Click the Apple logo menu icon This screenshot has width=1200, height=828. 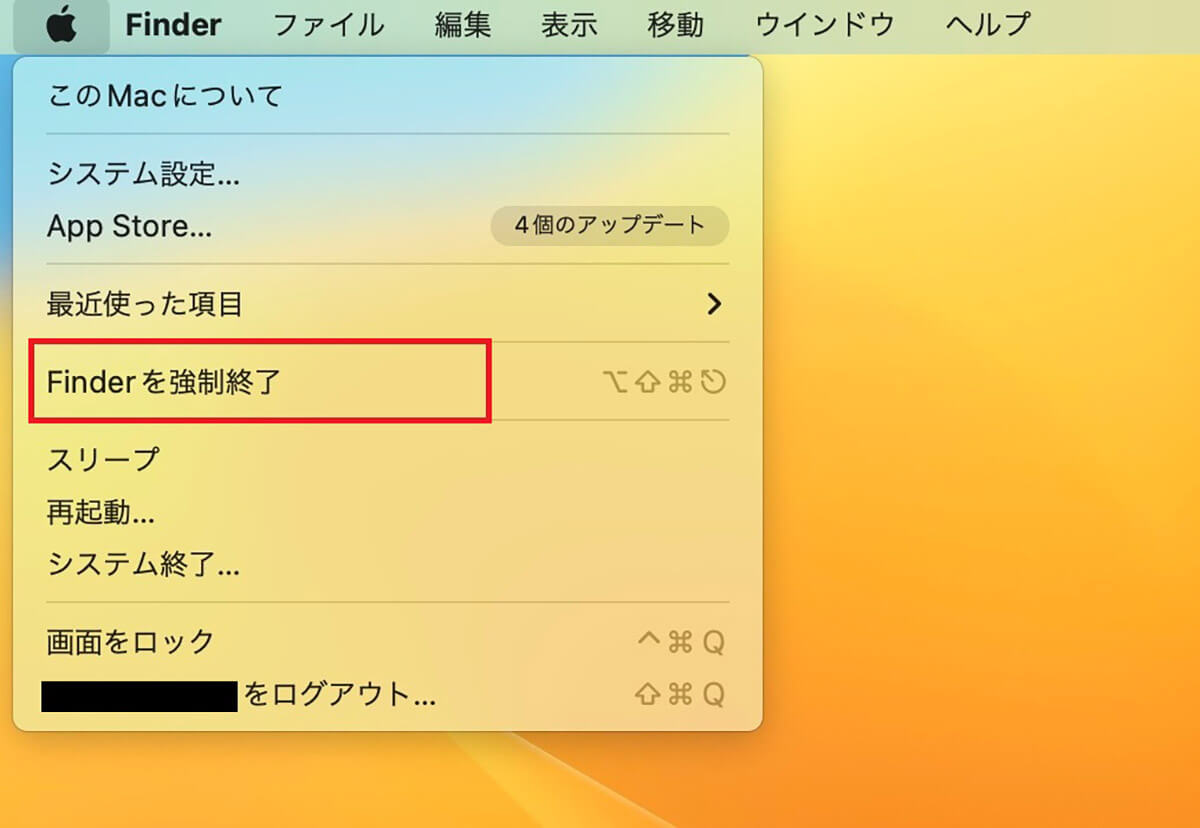61,24
